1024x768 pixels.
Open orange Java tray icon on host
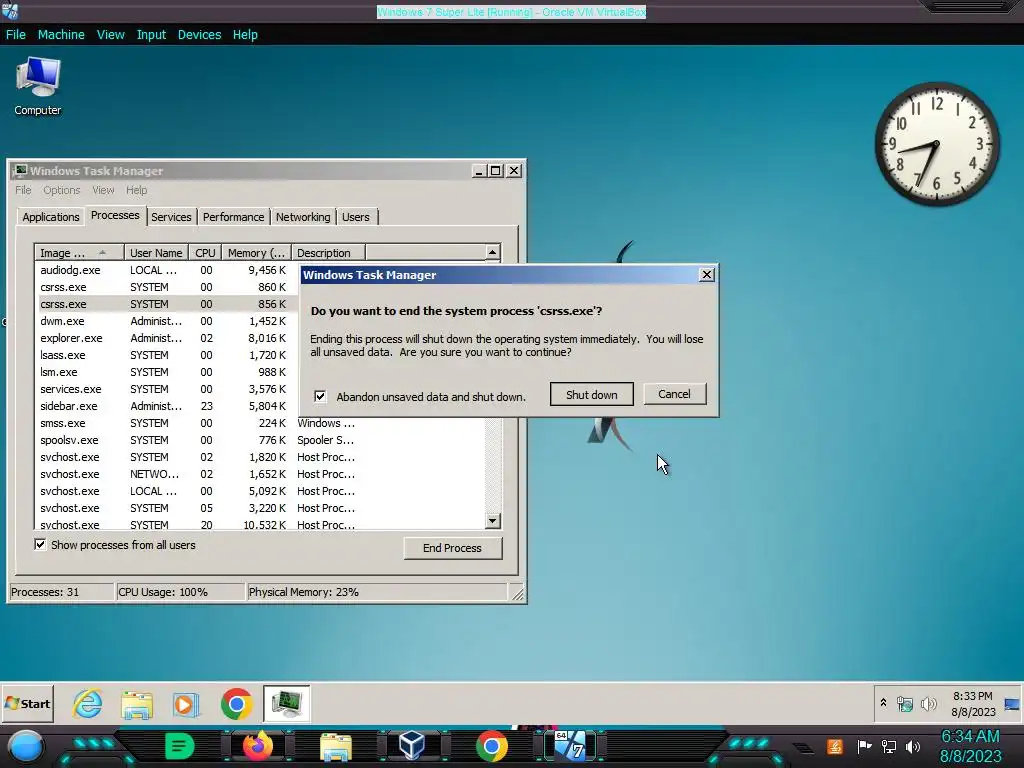(x=835, y=746)
